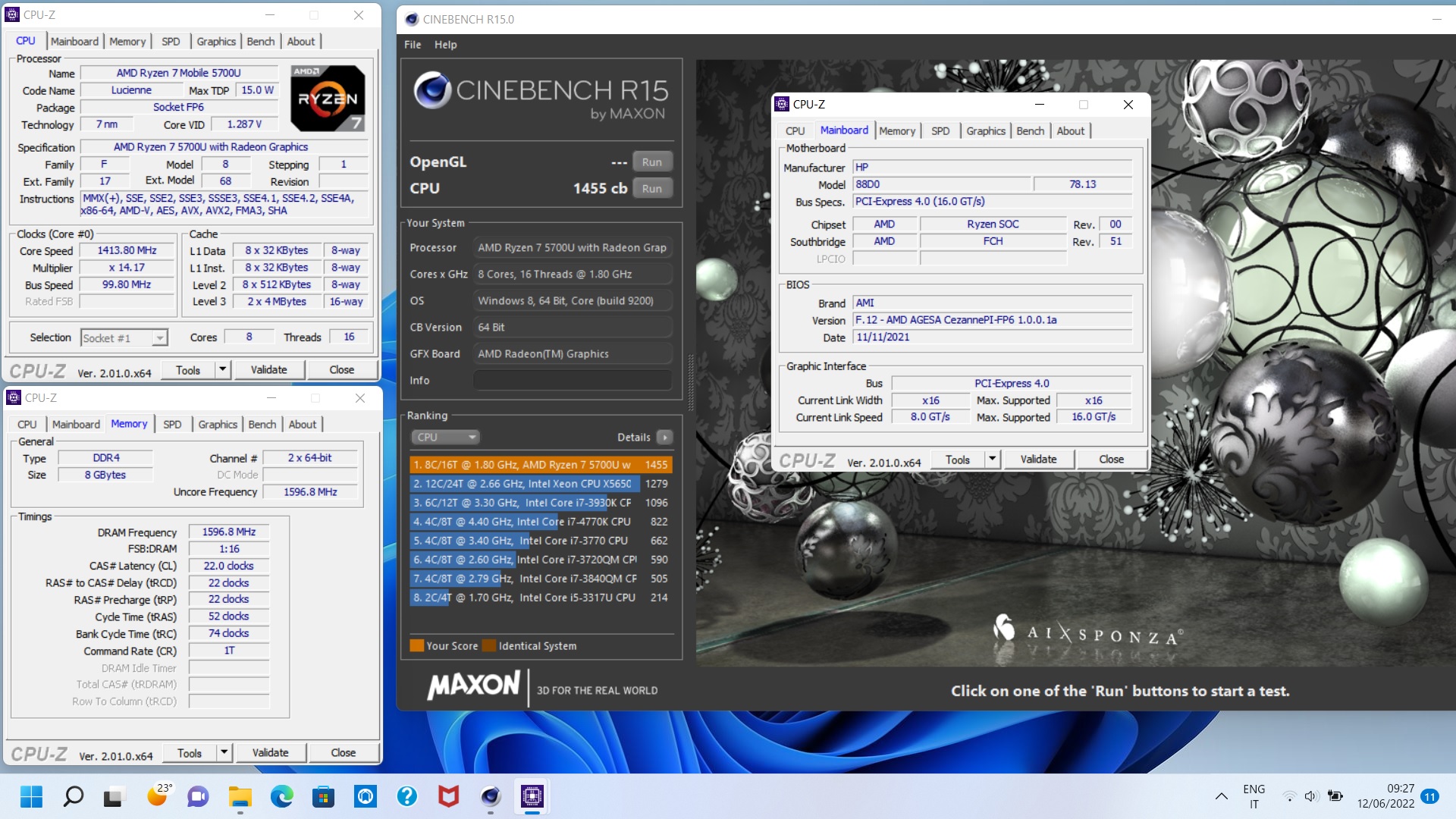
Task: Click Tools button in Mainboard CPU-Z window
Action: click(958, 459)
